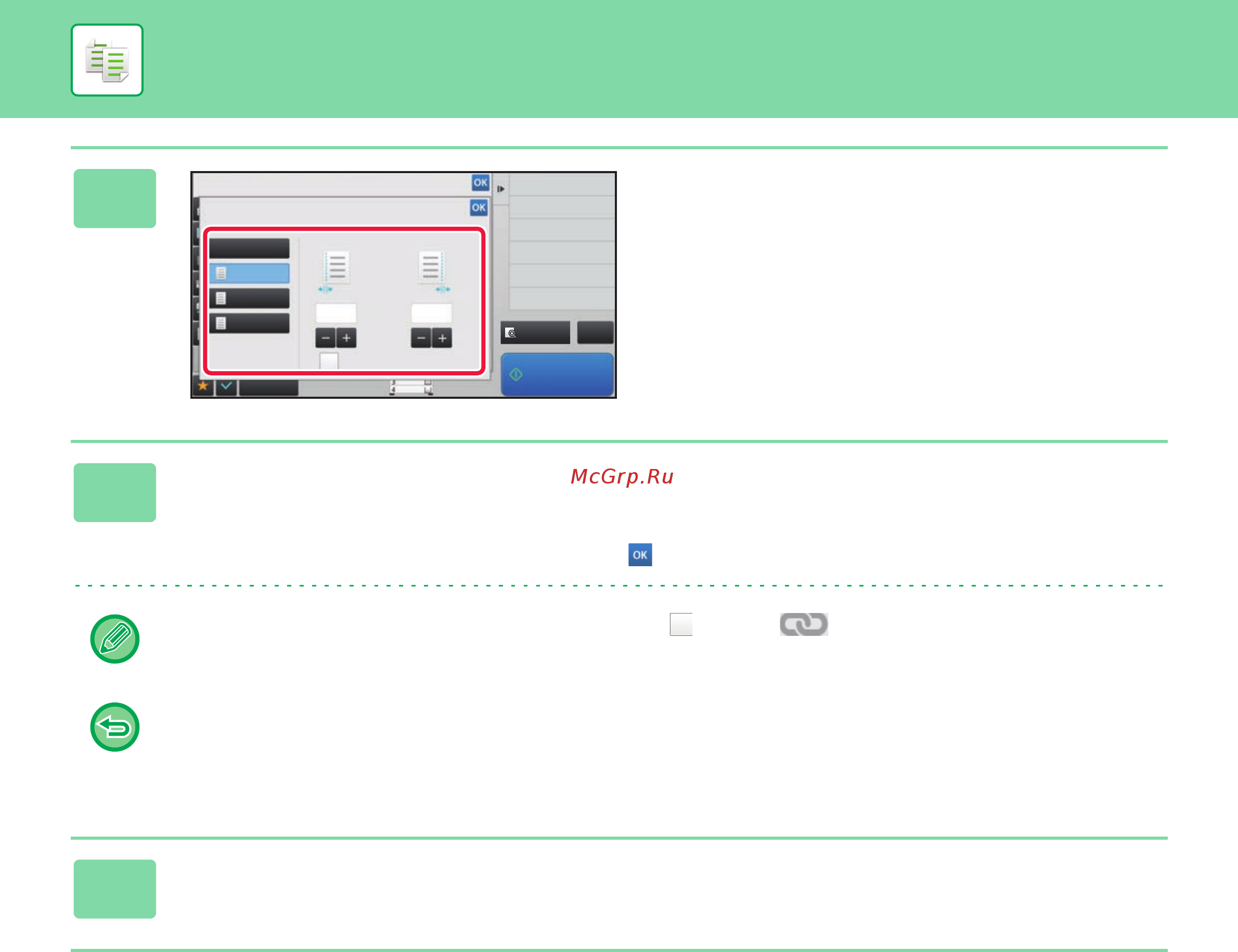Increase the right value with plus button

point(442,338)
